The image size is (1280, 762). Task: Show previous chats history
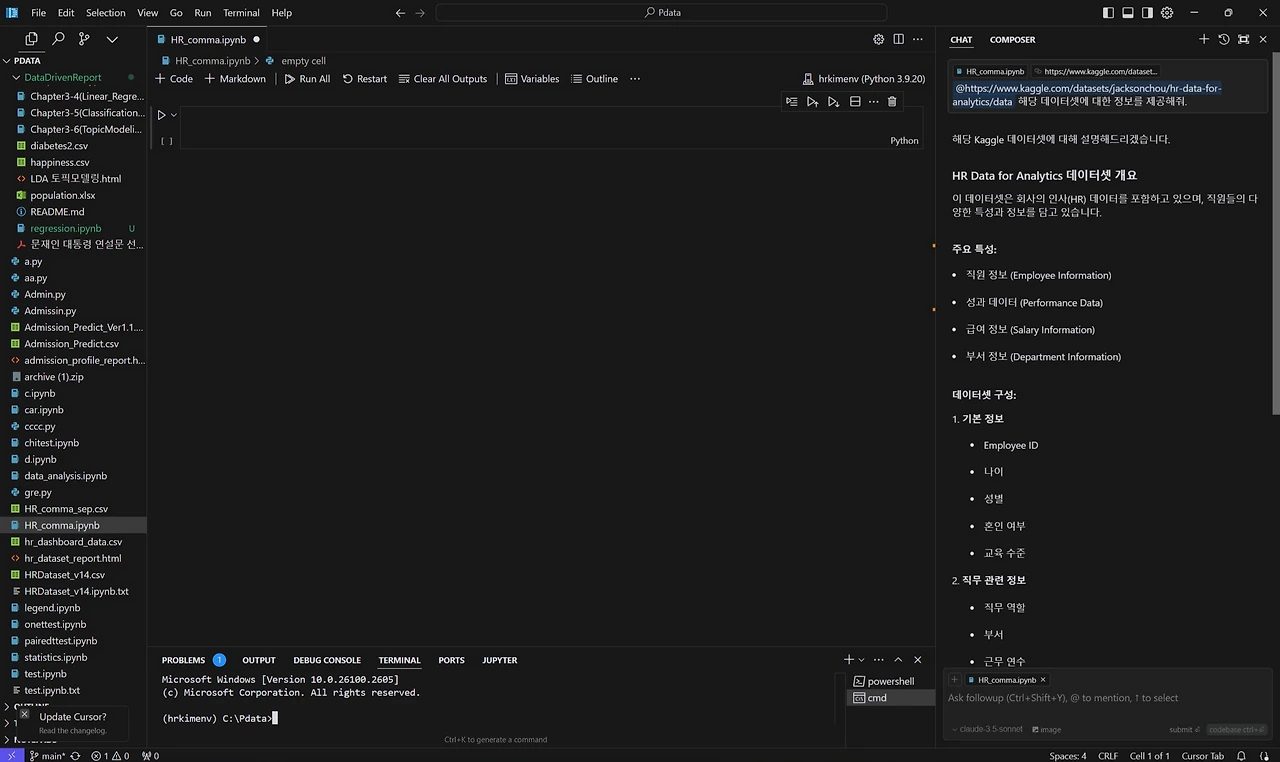point(1224,39)
